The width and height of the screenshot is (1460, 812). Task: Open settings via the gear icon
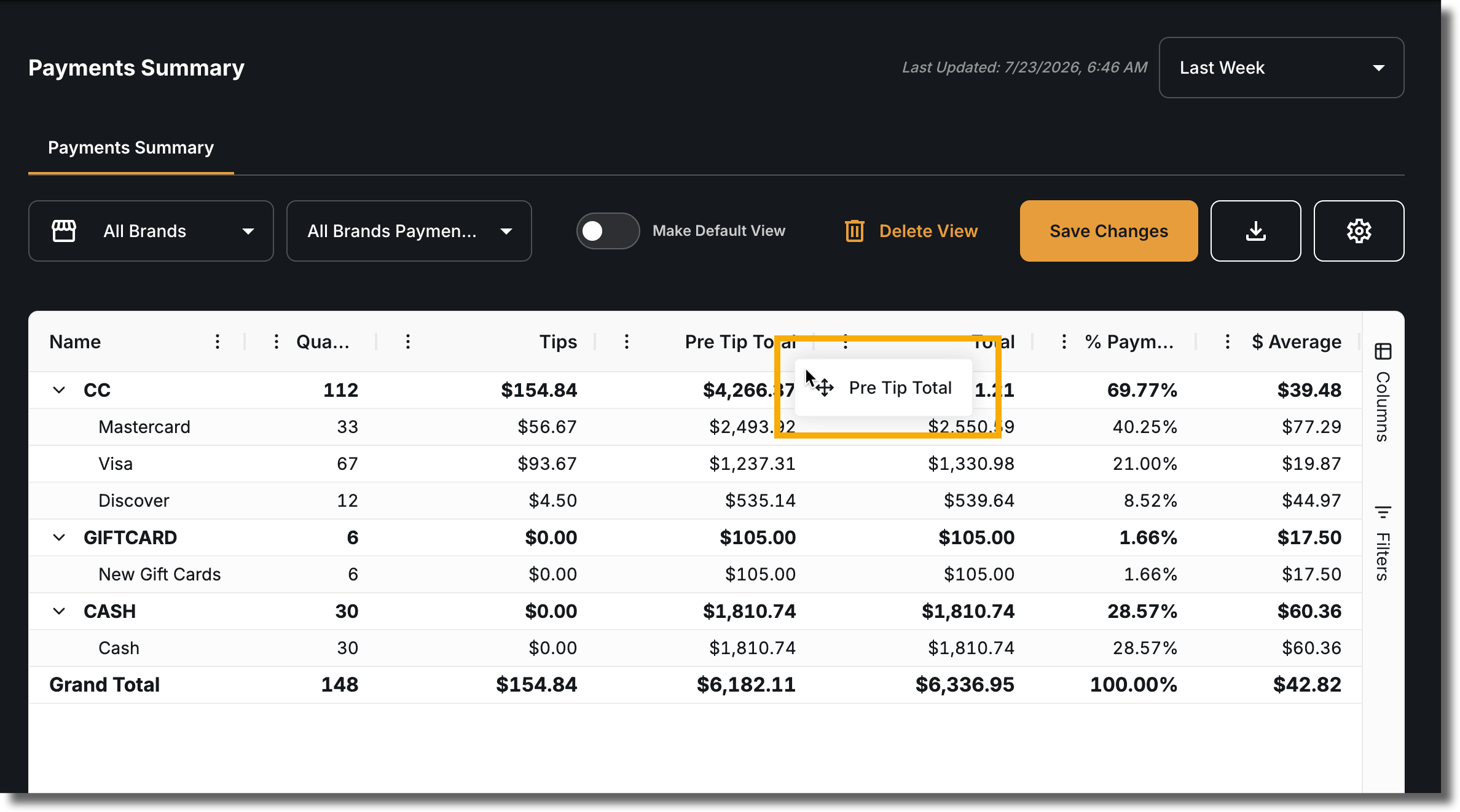pyautogui.click(x=1359, y=231)
